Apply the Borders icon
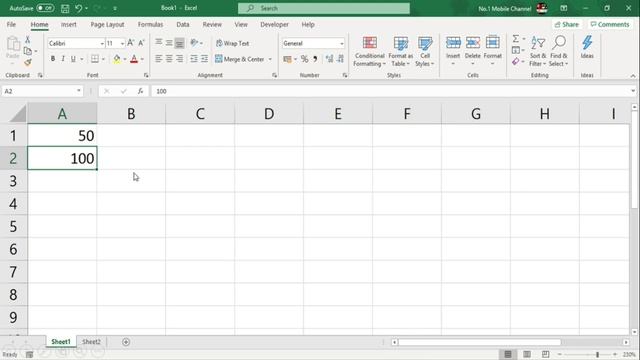Viewport: 640px width, 360px height. tap(95, 59)
